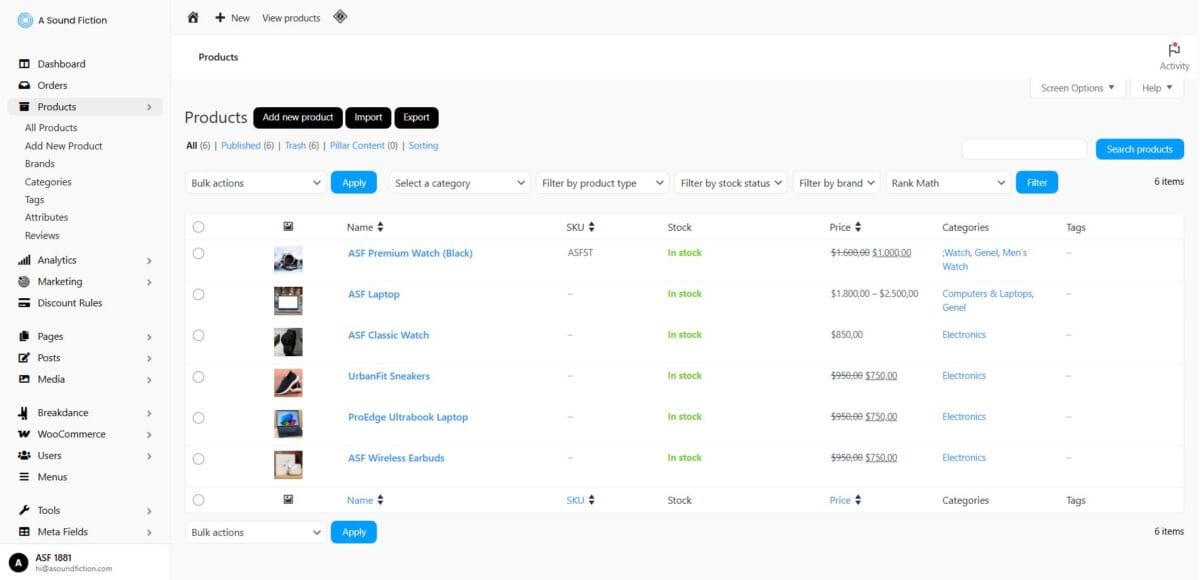Click the ASF Classic Watch thumbnail image
The width and height of the screenshot is (1200, 580).
[288, 342]
